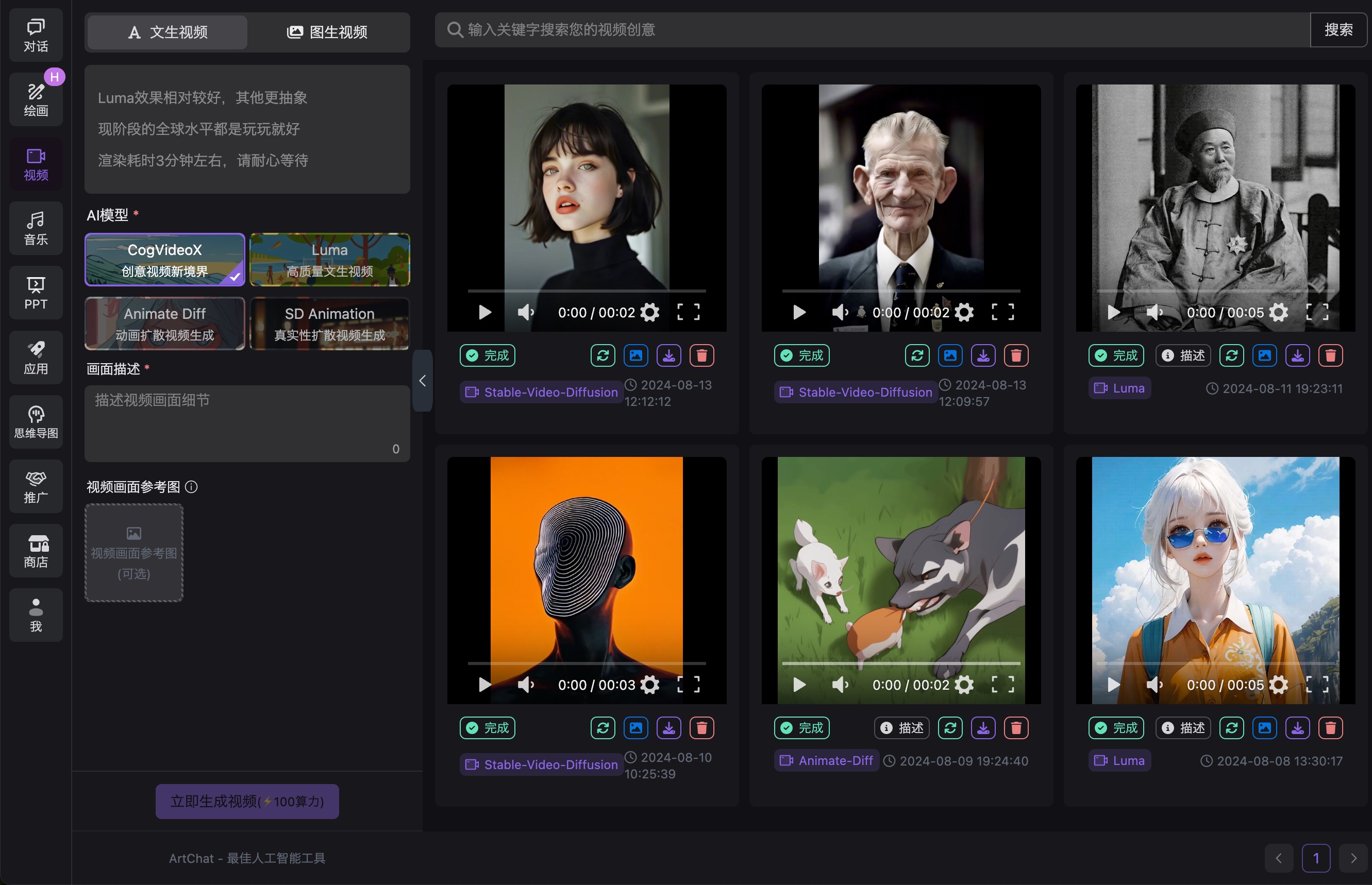Open the 思维导图 mind map sidebar item

36,421
